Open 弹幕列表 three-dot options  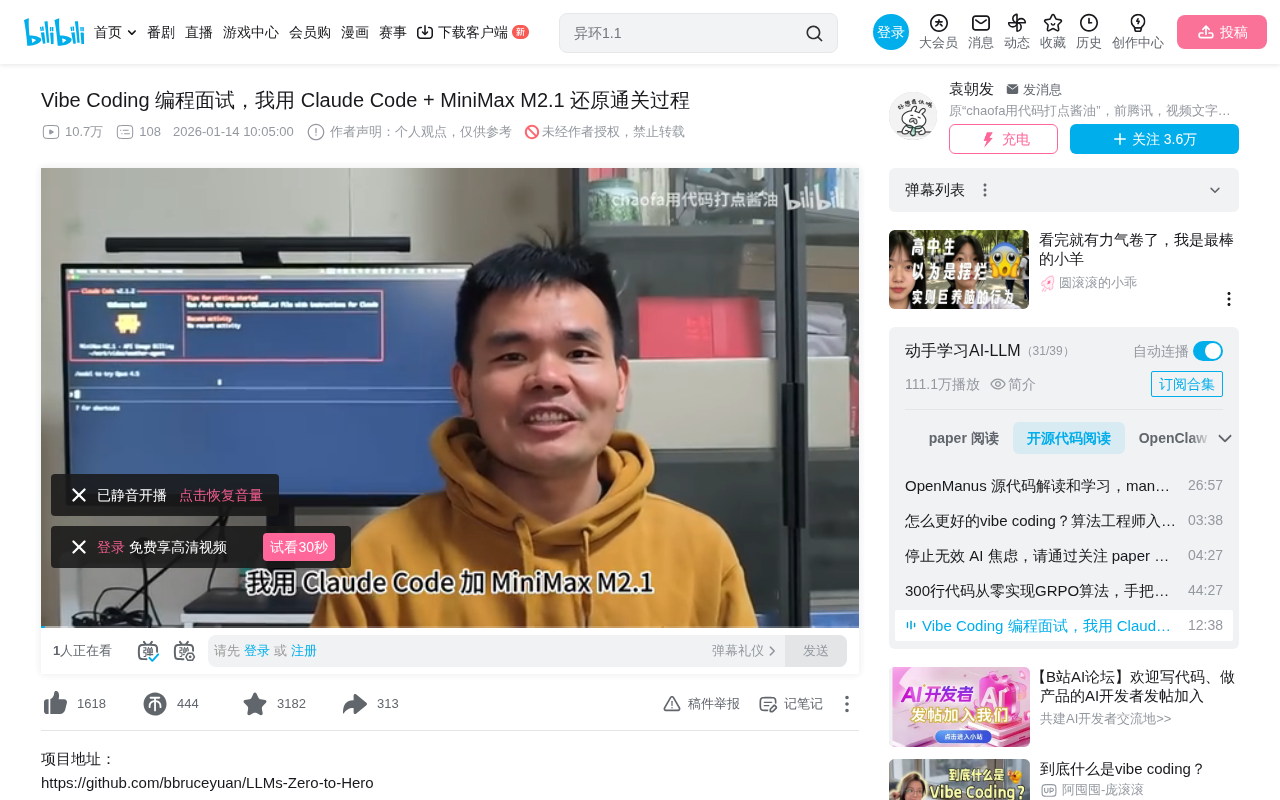985,190
